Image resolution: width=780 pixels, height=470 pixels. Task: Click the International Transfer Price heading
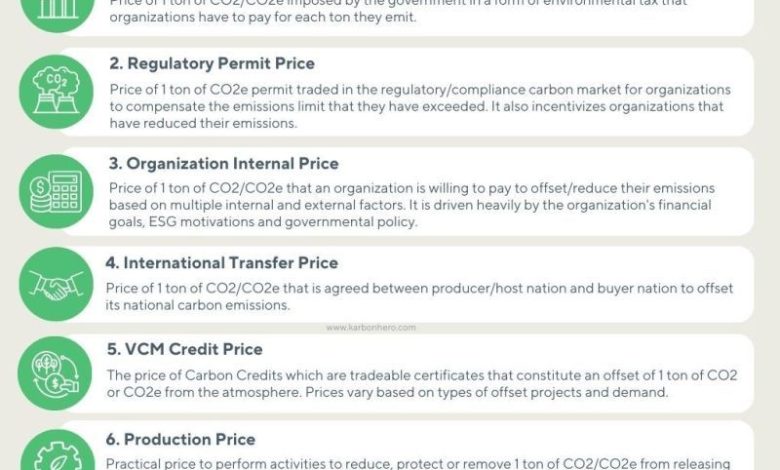[221, 263]
